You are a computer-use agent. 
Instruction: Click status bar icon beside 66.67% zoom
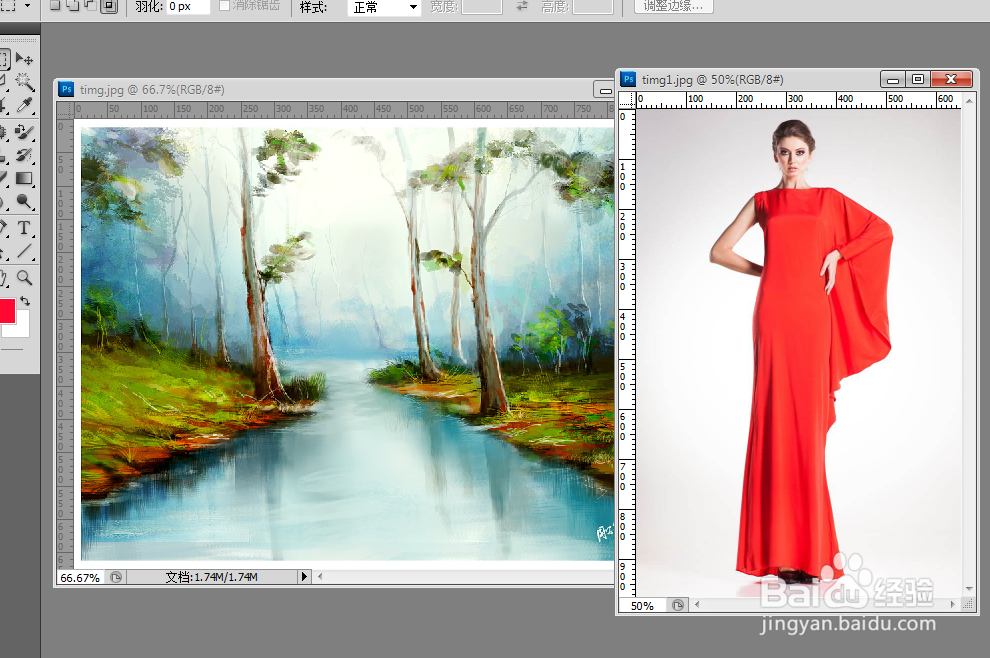[x=116, y=577]
